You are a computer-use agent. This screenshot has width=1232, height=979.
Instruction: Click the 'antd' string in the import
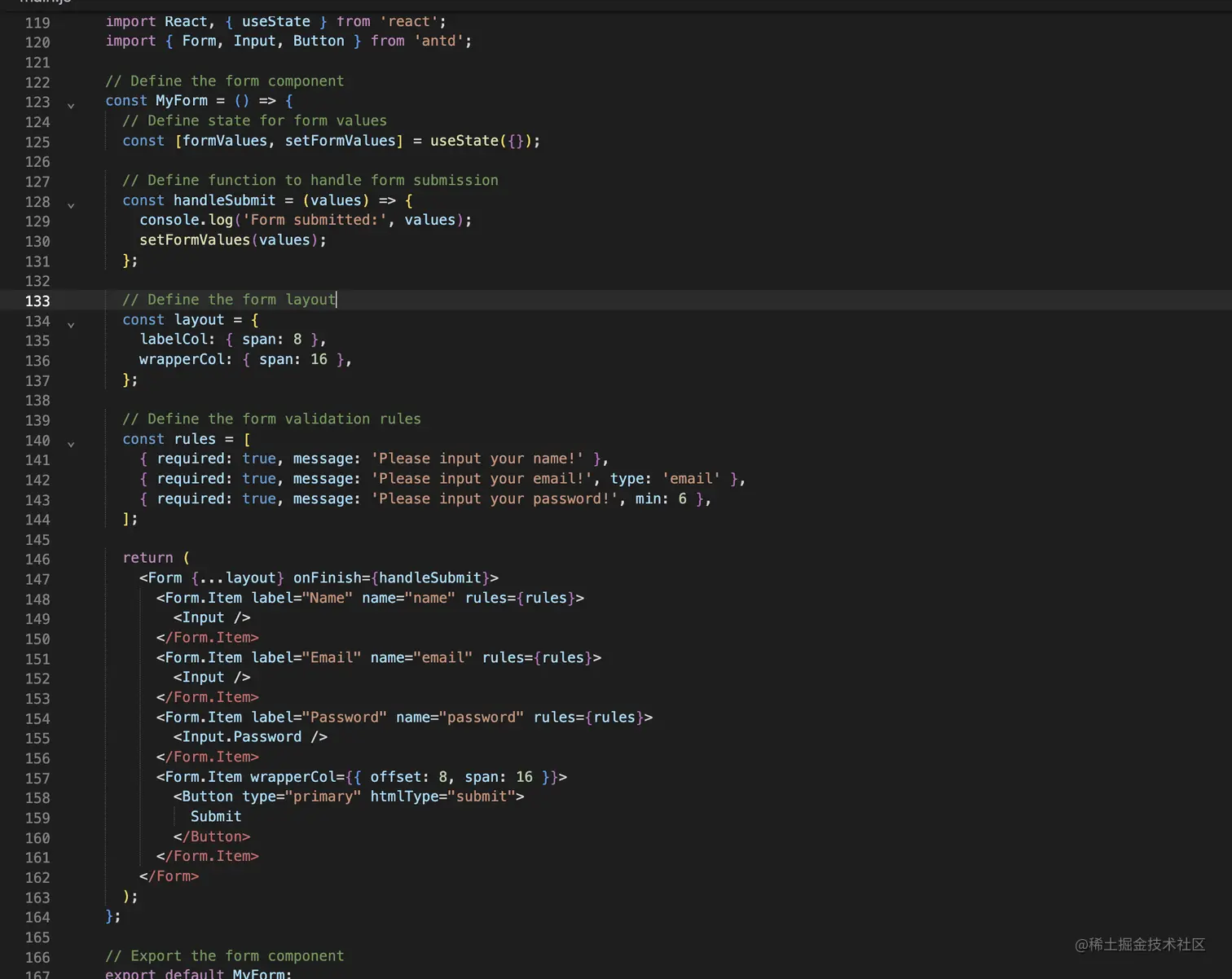click(x=439, y=41)
